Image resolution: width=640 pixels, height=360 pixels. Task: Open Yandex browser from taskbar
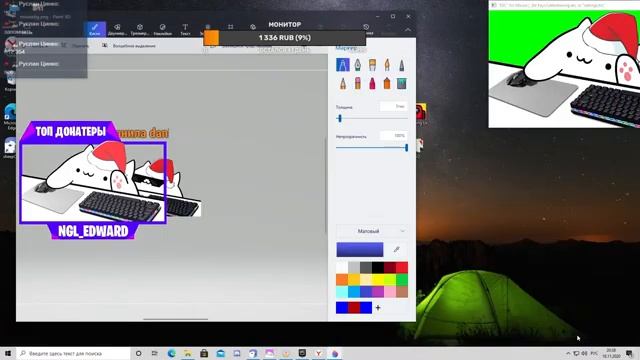[x=318, y=353]
